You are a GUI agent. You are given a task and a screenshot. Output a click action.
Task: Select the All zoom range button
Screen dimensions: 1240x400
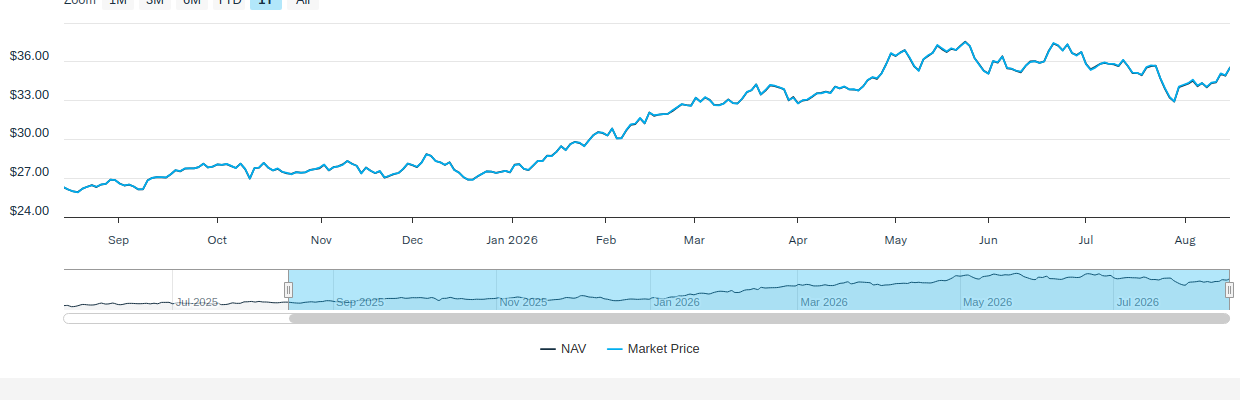point(302,2)
